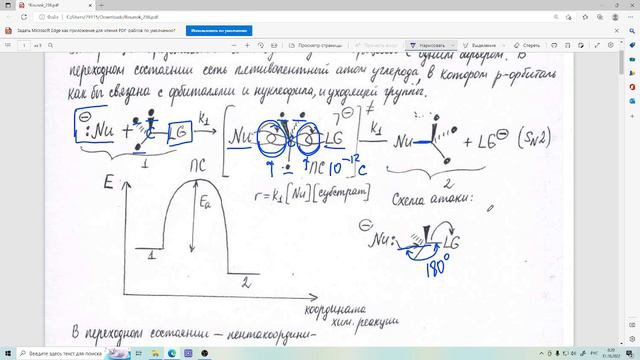Select the PDF file browser tab
This screenshot has height=360, width=640.
click(x=55, y=5)
